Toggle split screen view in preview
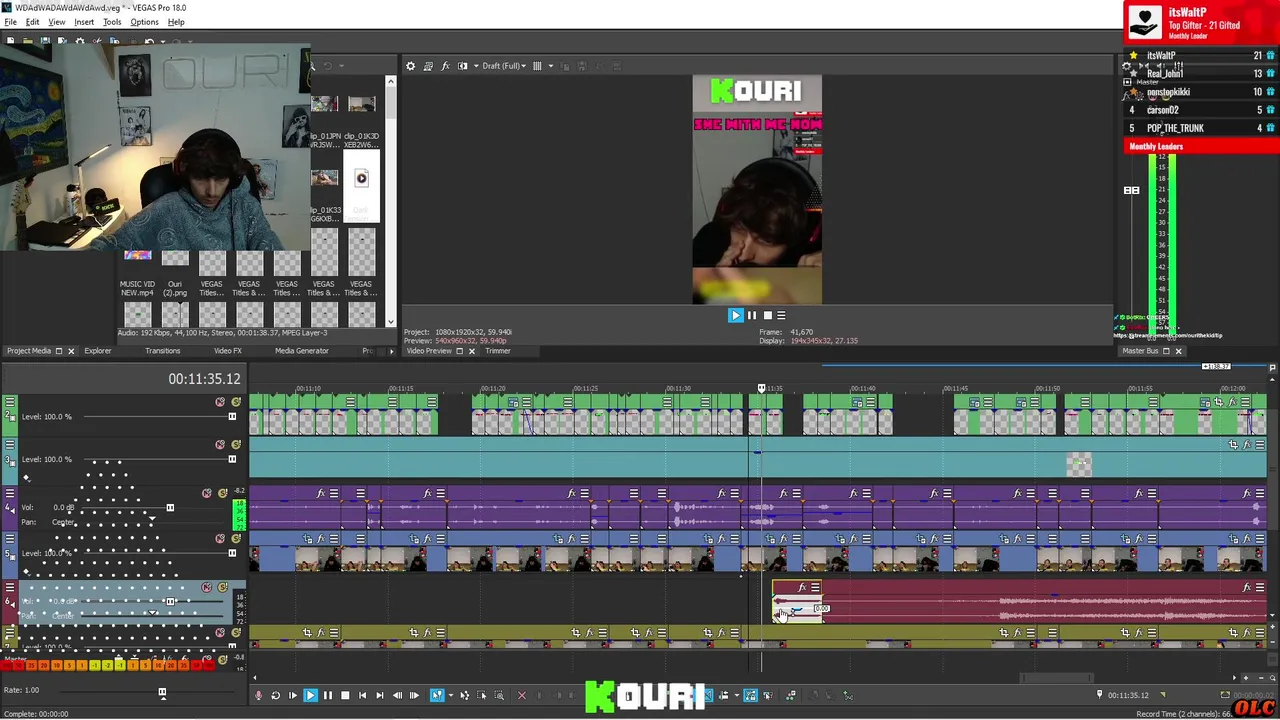 [462, 66]
